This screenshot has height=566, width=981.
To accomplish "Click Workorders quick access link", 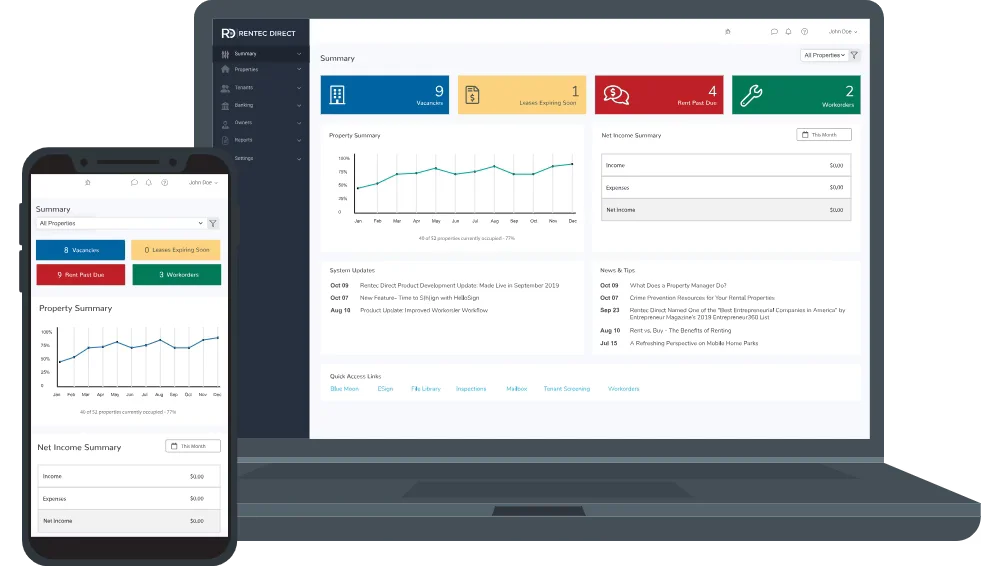I will 624,389.
